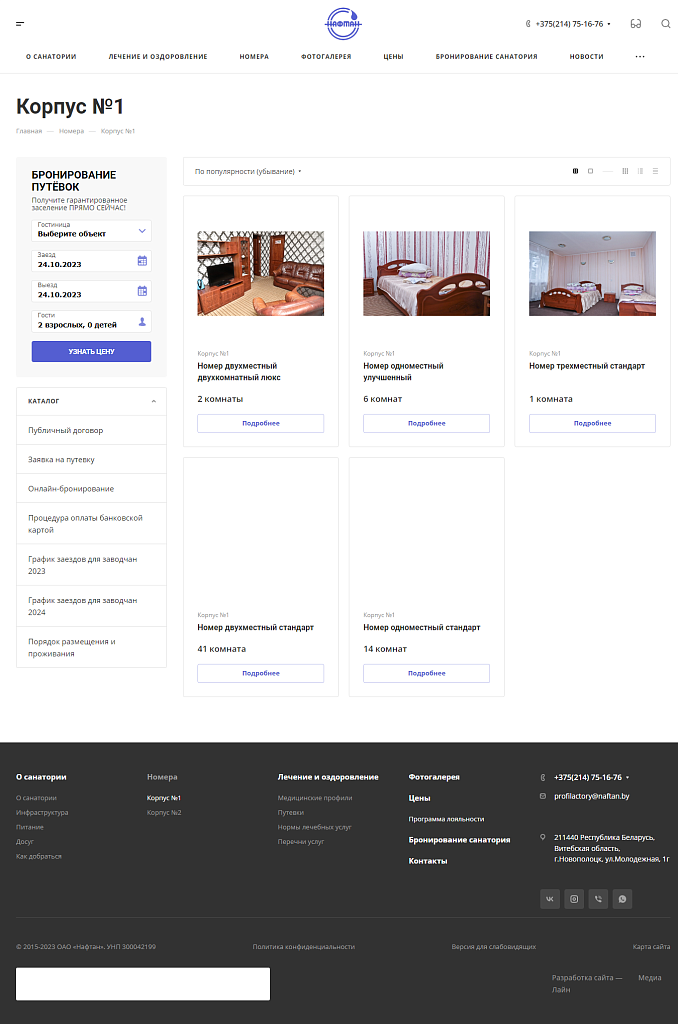Screen dimensions: 678x1024
Task: Click the Нафтан logo
Action: click(343, 24)
